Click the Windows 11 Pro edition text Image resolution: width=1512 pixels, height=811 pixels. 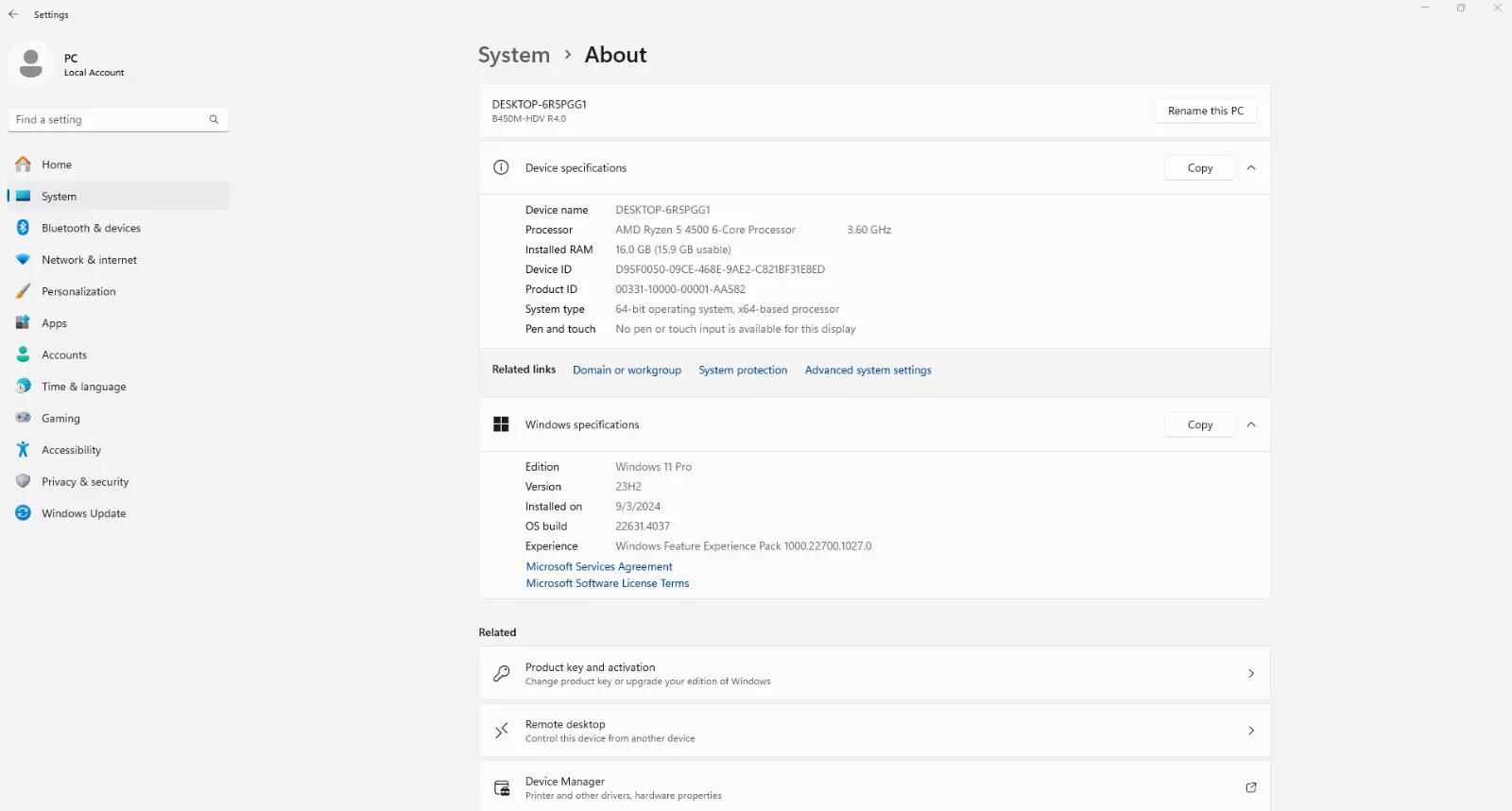(x=653, y=467)
